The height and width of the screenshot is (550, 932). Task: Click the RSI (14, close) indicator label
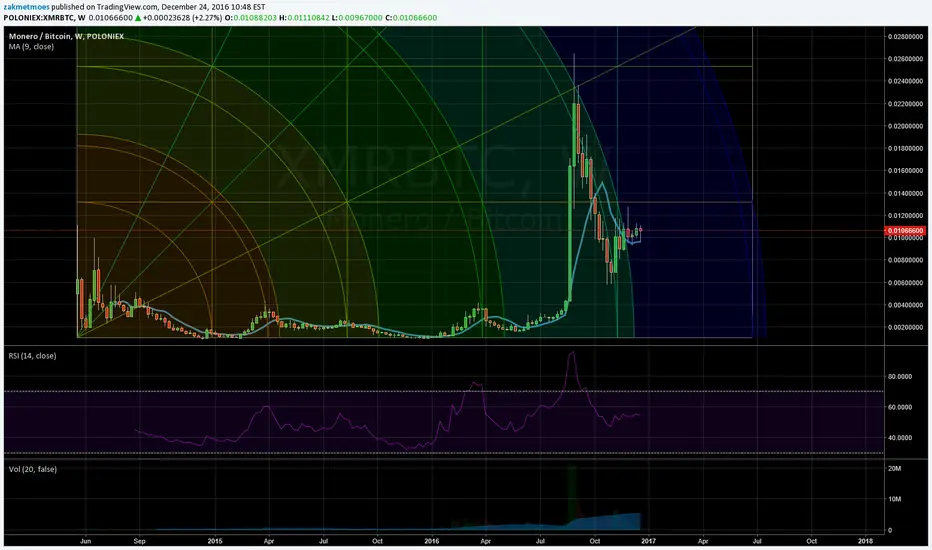pos(32,356)
